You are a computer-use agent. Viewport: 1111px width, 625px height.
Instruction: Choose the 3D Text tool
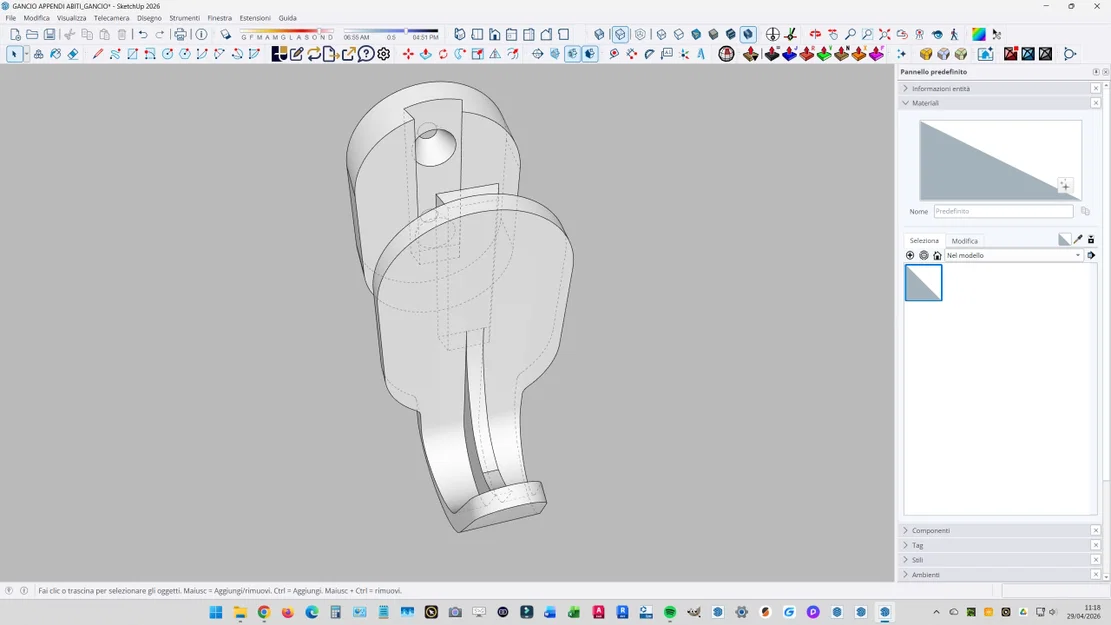pos(701,54)
